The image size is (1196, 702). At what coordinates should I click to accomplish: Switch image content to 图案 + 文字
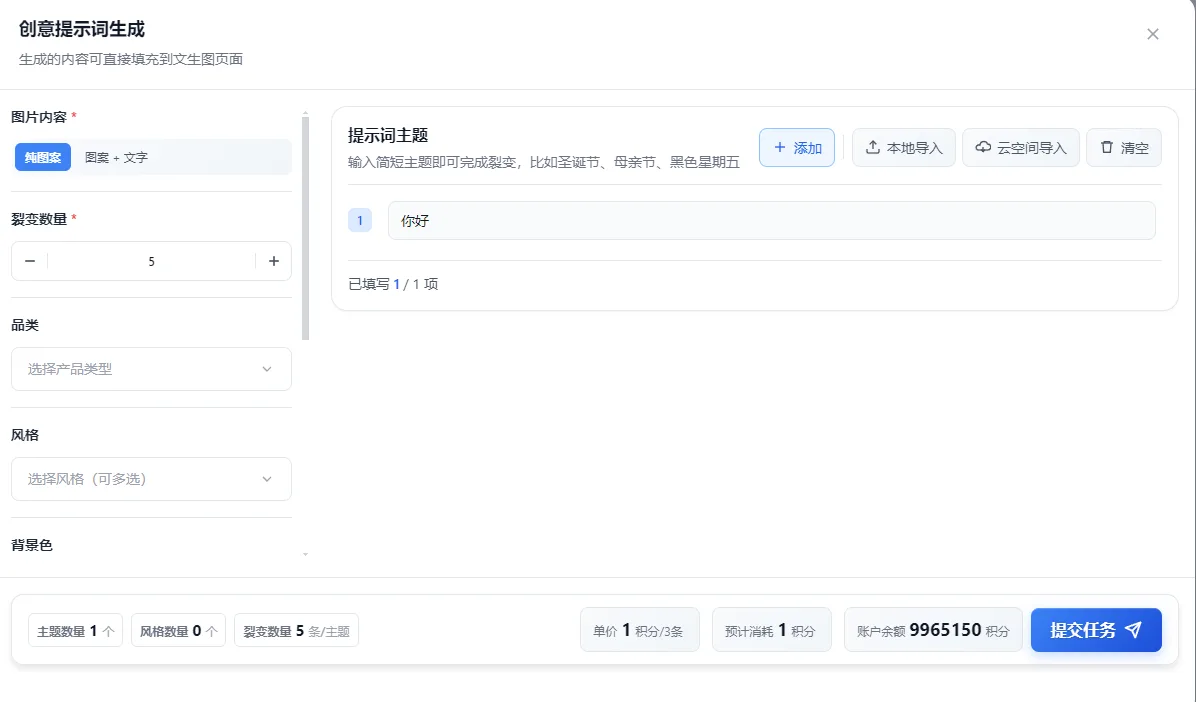pyautogui.click(x=116, y=157)
